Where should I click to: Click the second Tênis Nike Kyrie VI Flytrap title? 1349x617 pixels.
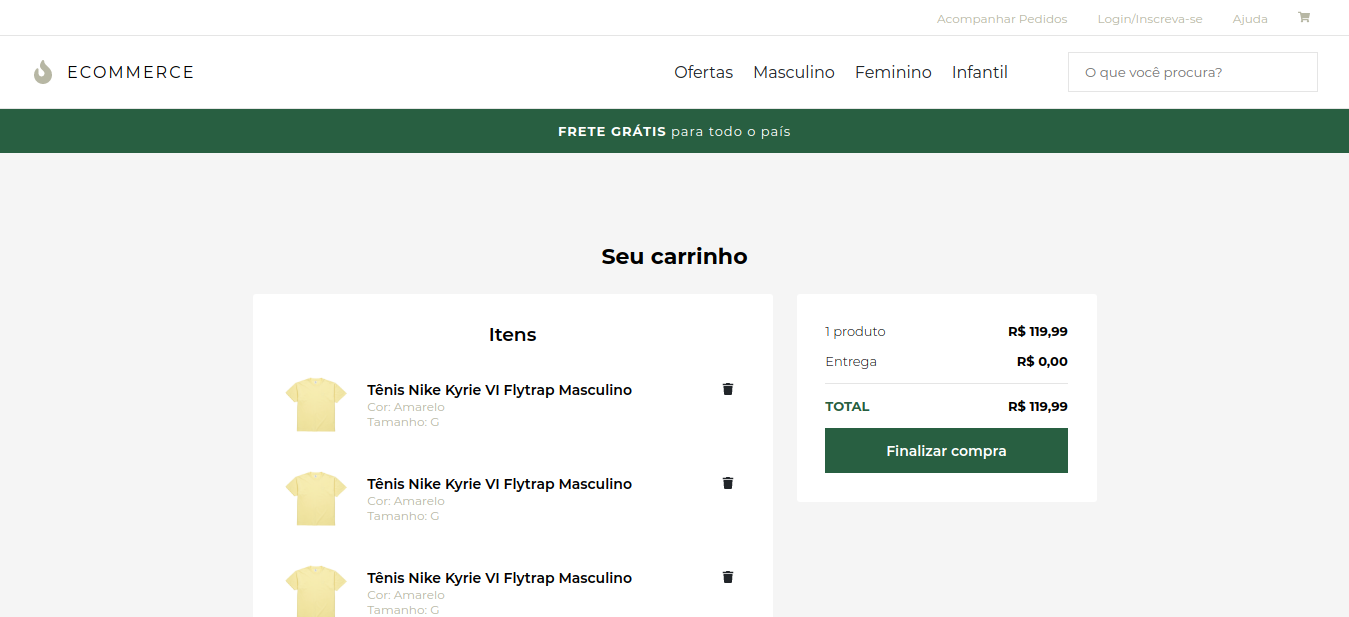(499, 484)
